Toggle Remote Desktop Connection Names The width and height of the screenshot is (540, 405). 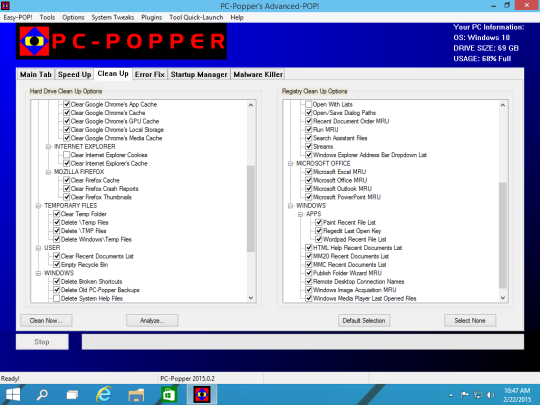pos(309,281)
